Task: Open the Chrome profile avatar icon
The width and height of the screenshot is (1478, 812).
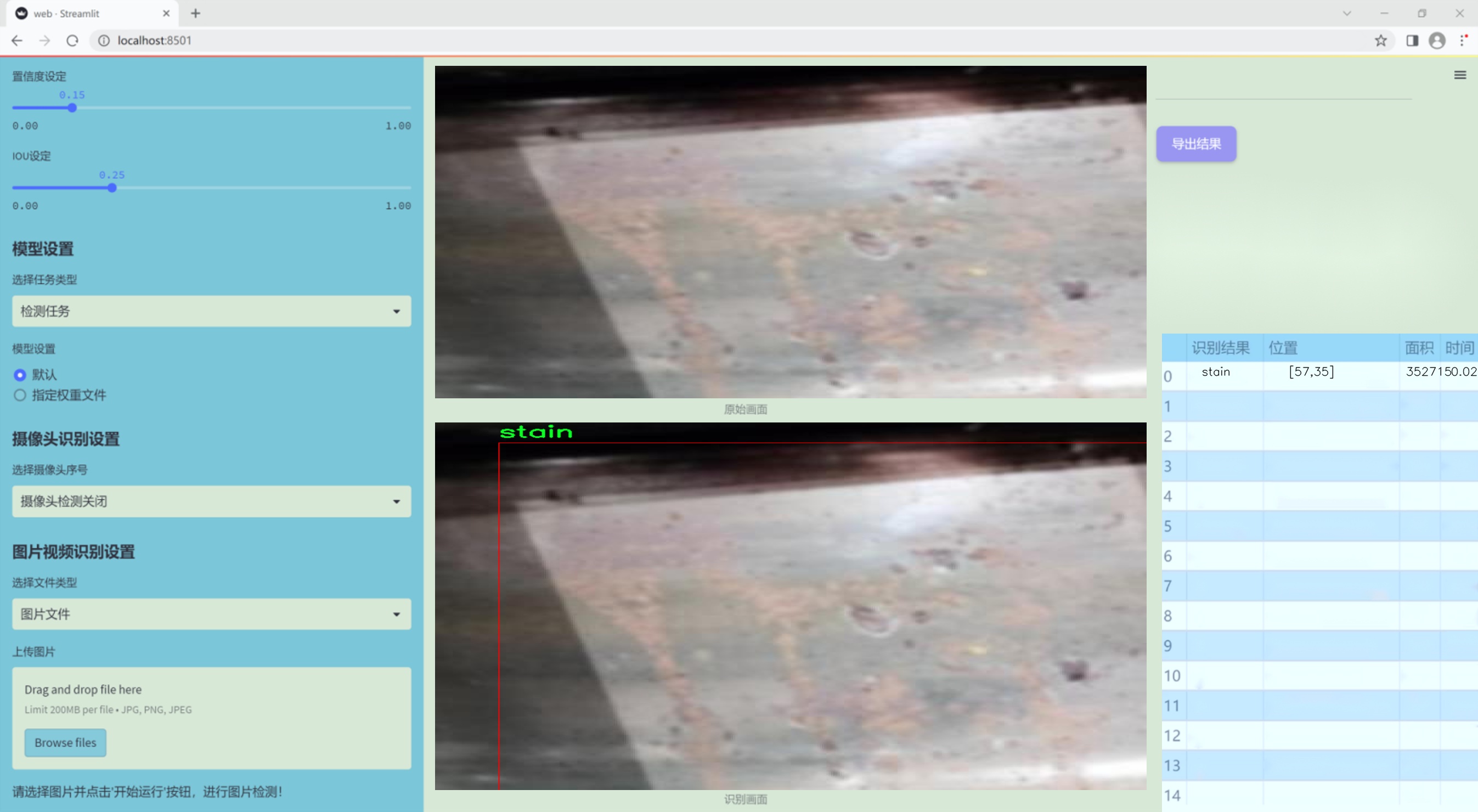Action: point(1437,41)
